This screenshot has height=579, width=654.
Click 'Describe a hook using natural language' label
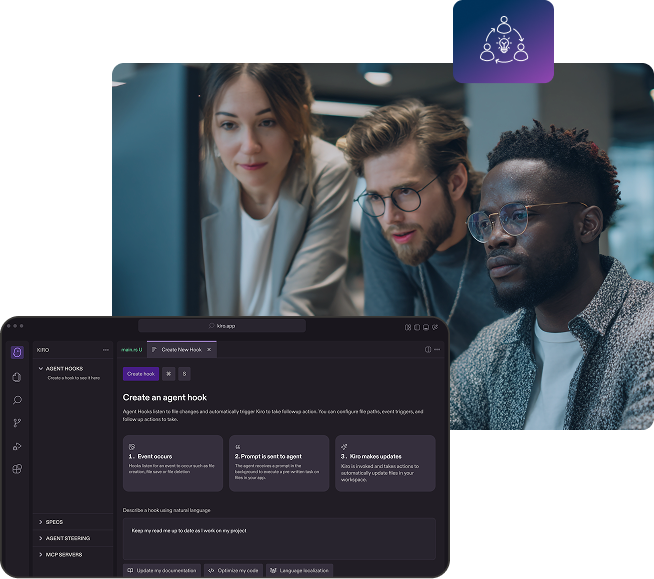166,510
